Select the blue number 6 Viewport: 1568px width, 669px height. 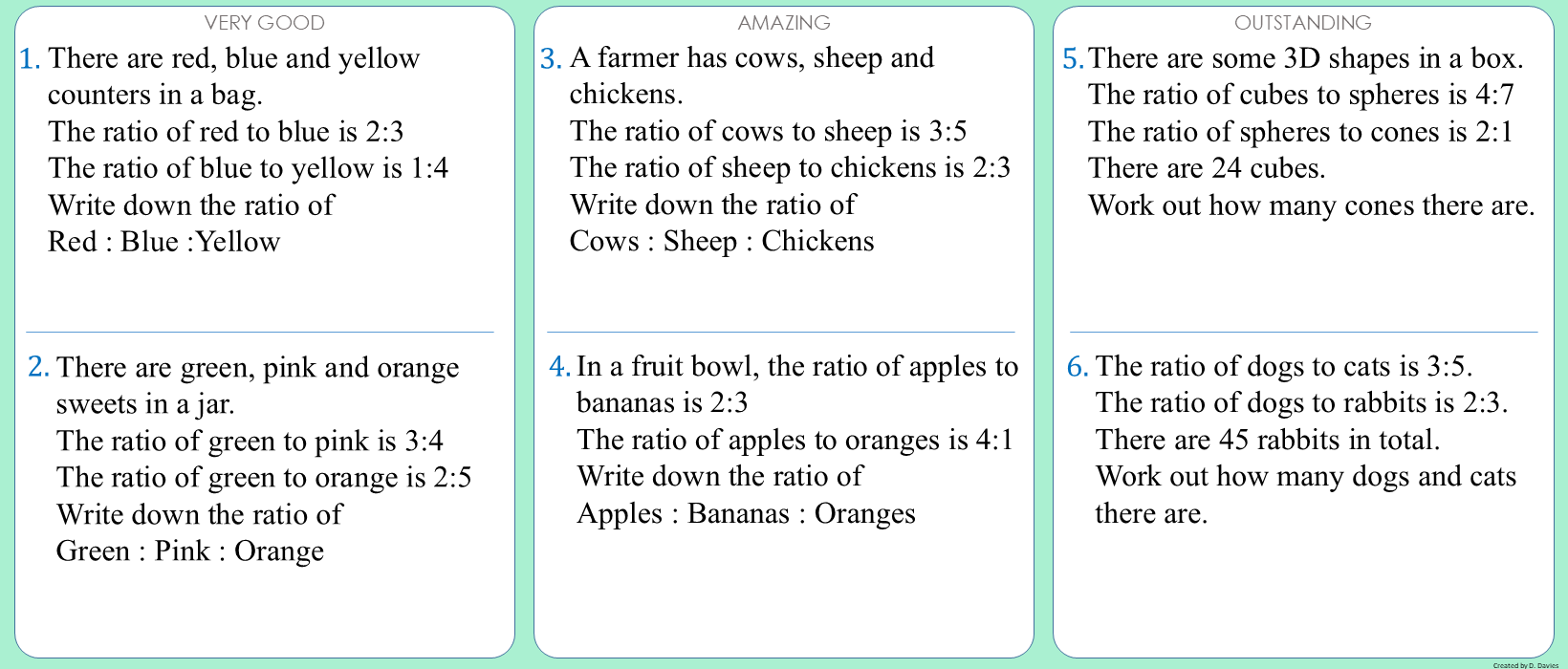pos(1078,367)
